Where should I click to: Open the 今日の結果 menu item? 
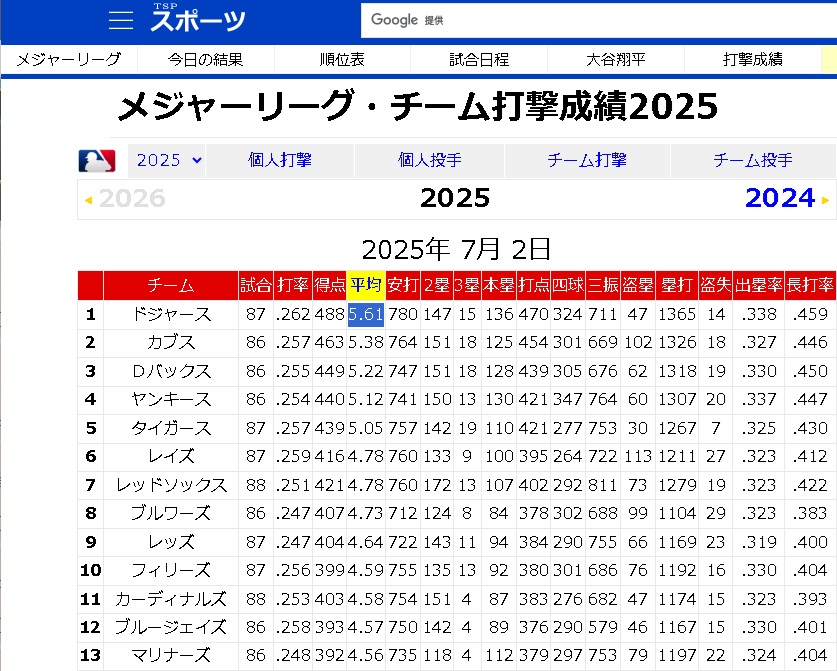(x=205, y=59)
